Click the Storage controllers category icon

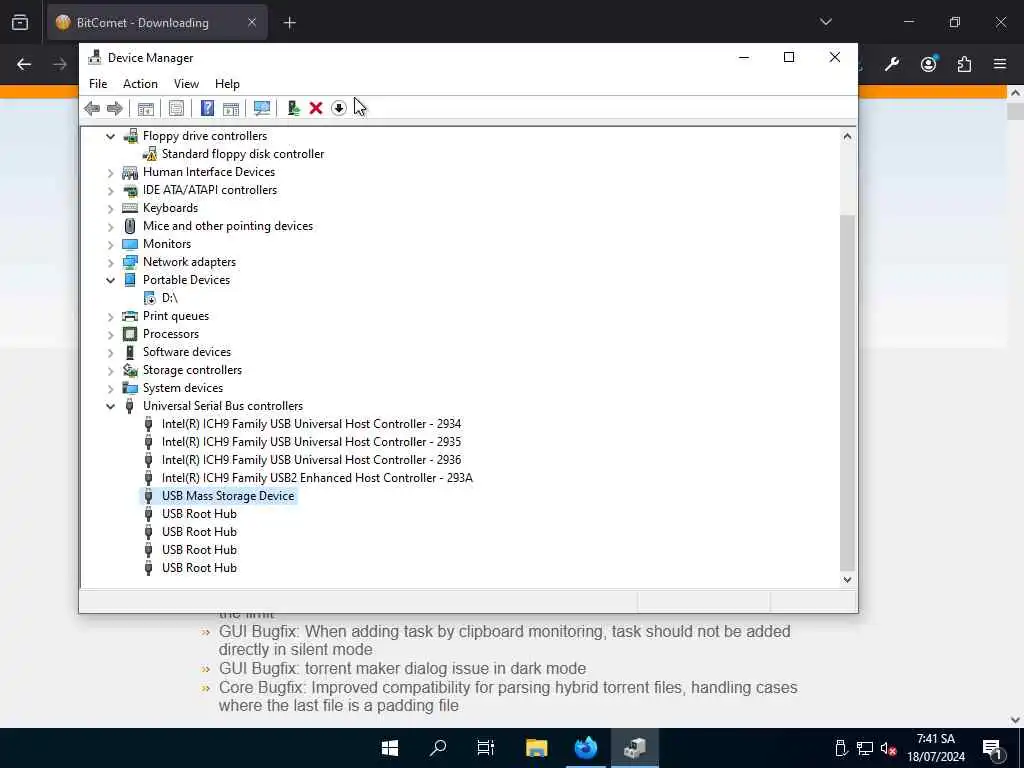click(x=131, y=370)
